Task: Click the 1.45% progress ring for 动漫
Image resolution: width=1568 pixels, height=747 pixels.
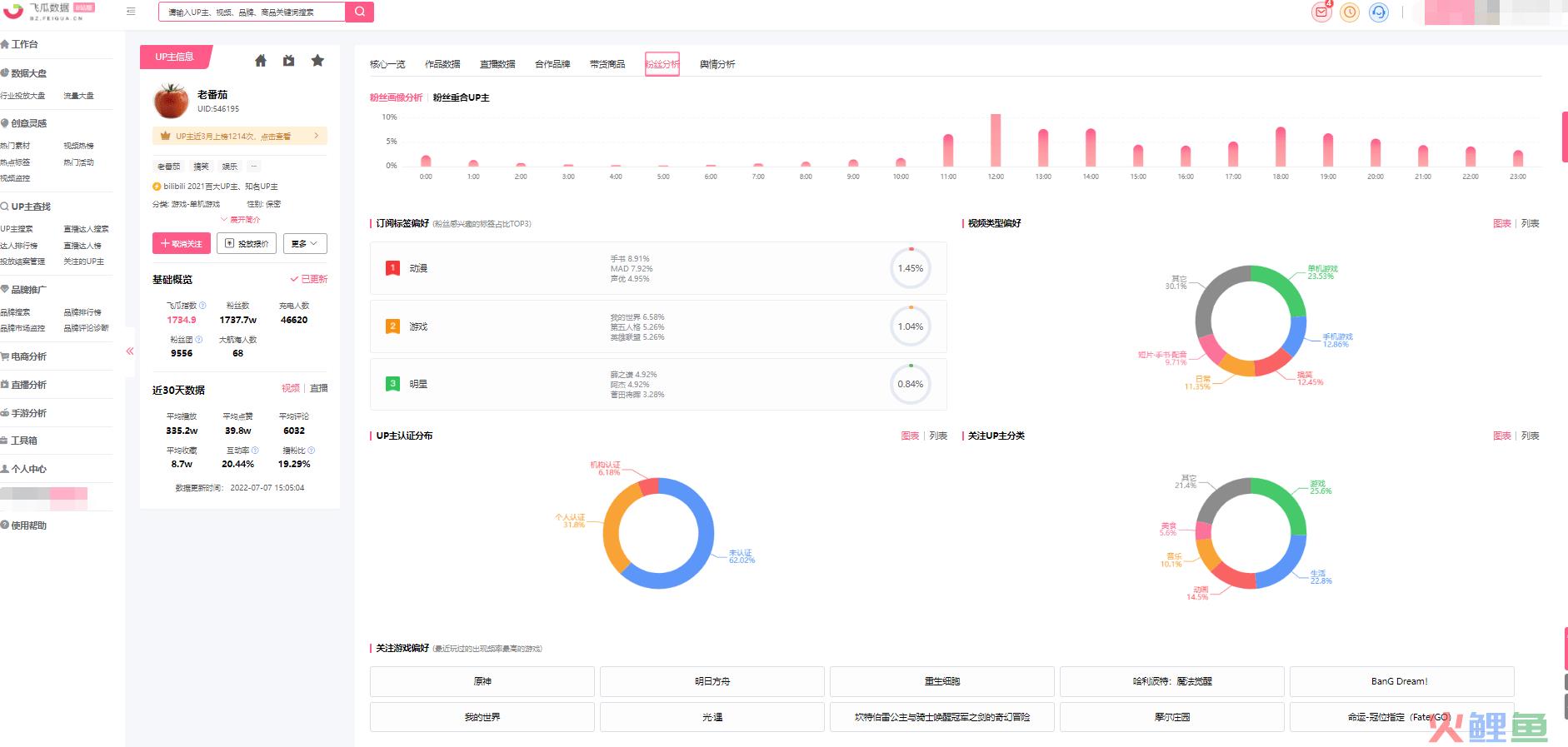Action: click(x=911, y=268)
